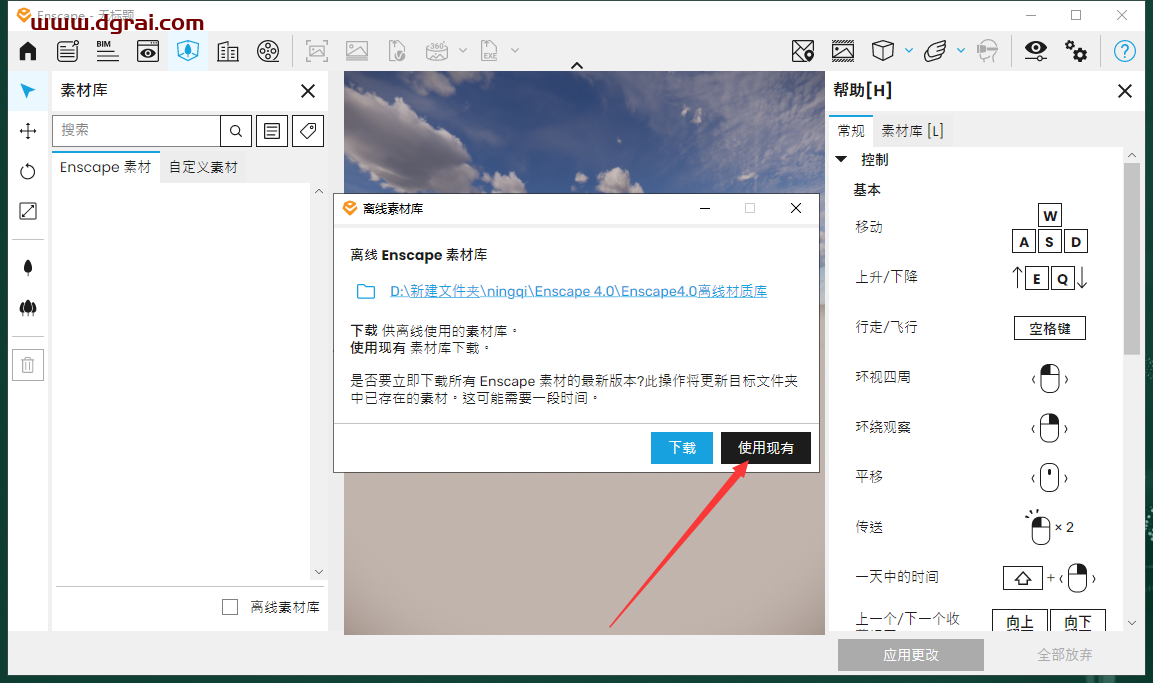Click the screenshot capture icon
Screen dimensions: 1153x683
point(317,51)
